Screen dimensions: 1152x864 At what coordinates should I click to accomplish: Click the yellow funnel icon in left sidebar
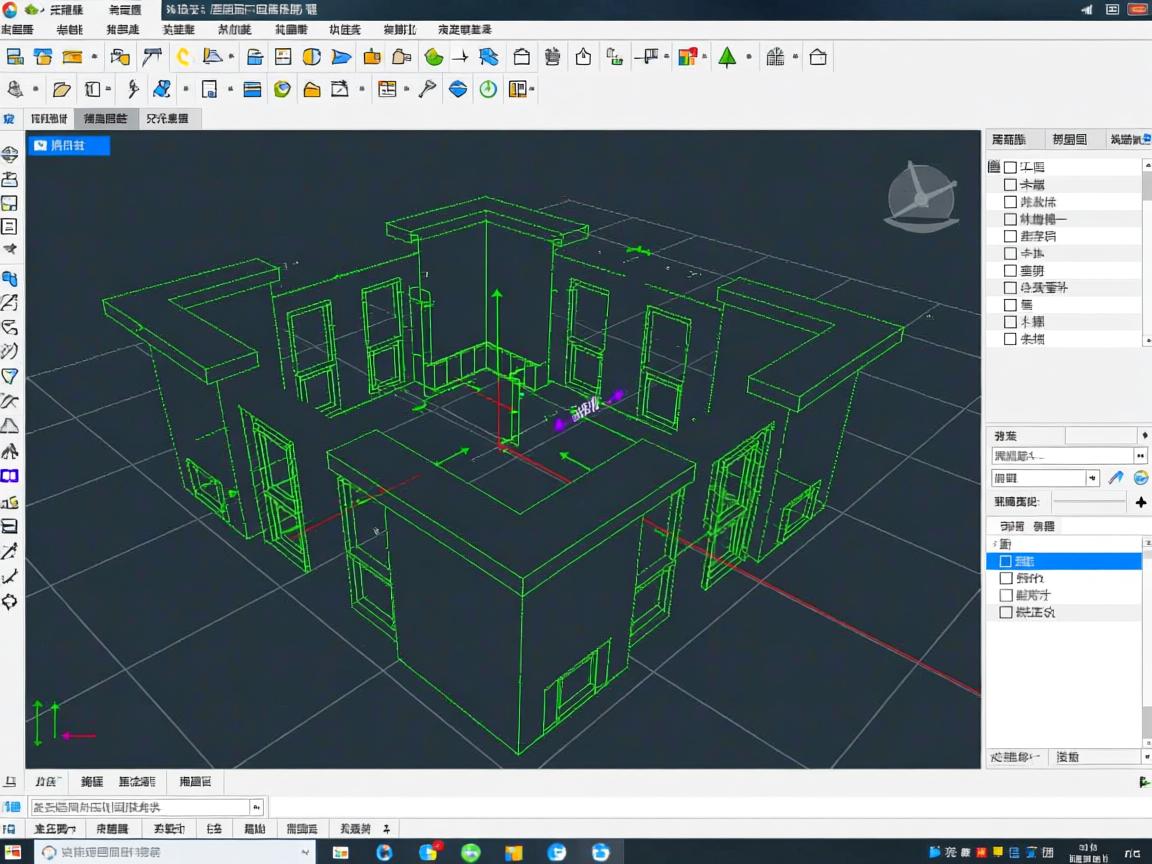(x=10, y=376)
